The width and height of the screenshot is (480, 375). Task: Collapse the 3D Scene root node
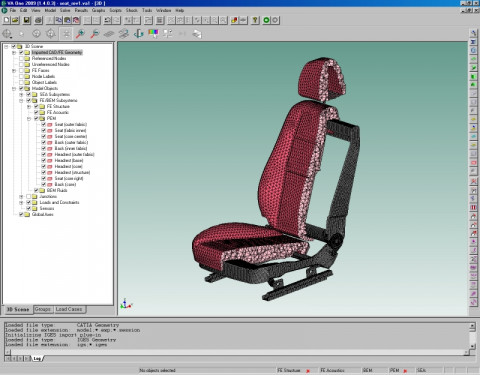tap(6, 46)
